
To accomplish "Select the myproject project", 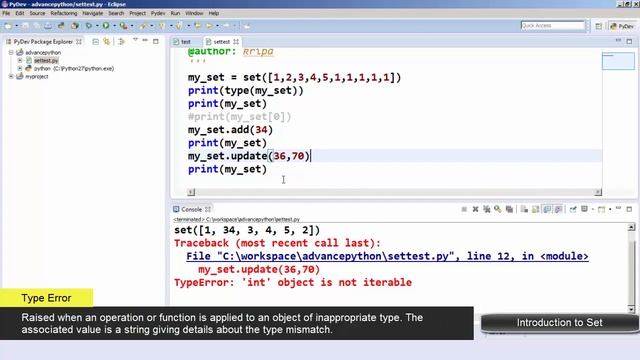I will click(37, 76).
